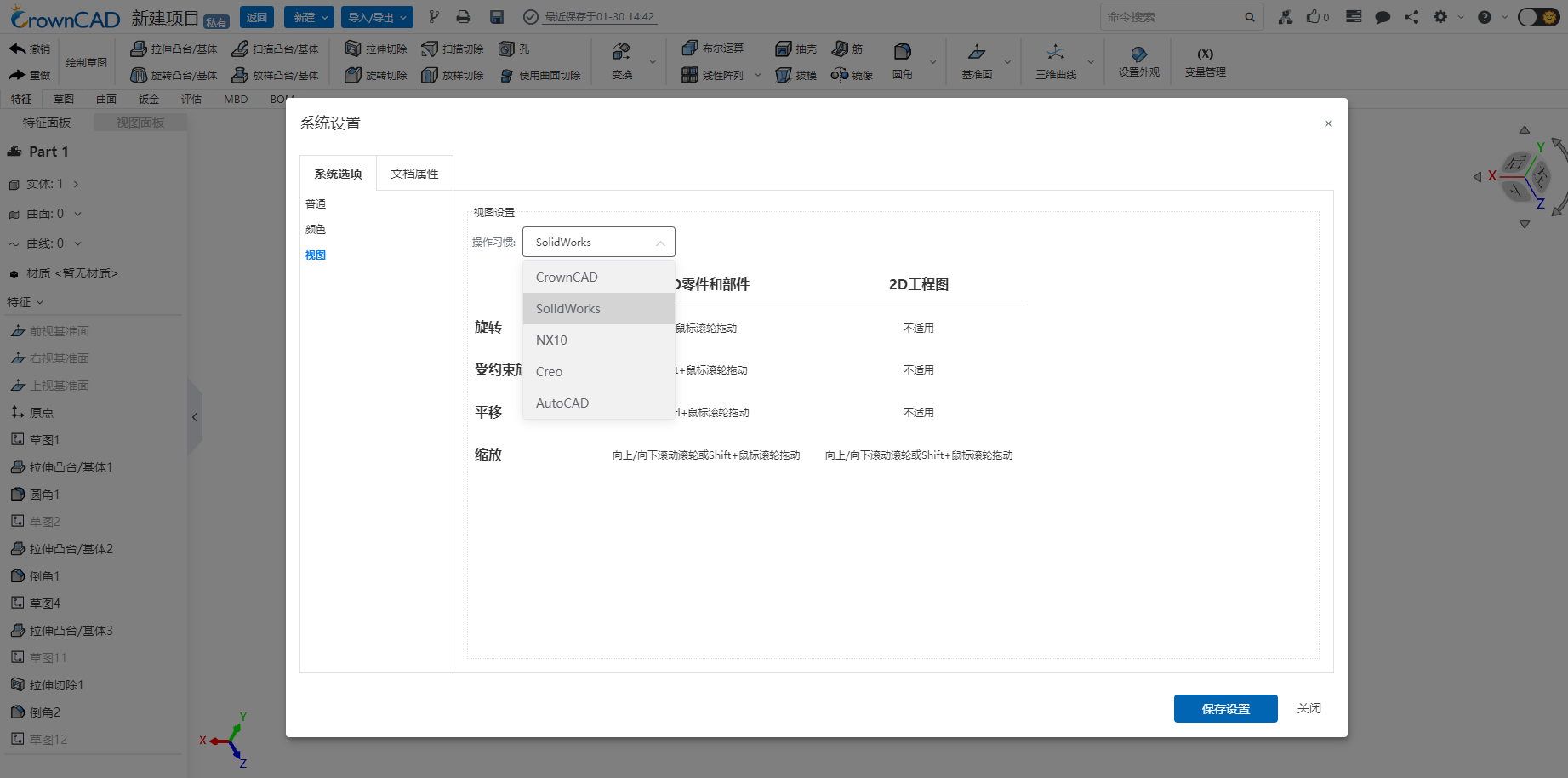This screenshot has width=1568, height=778.
Task: Click the 变换 transform tool
Action: [622, 61]
